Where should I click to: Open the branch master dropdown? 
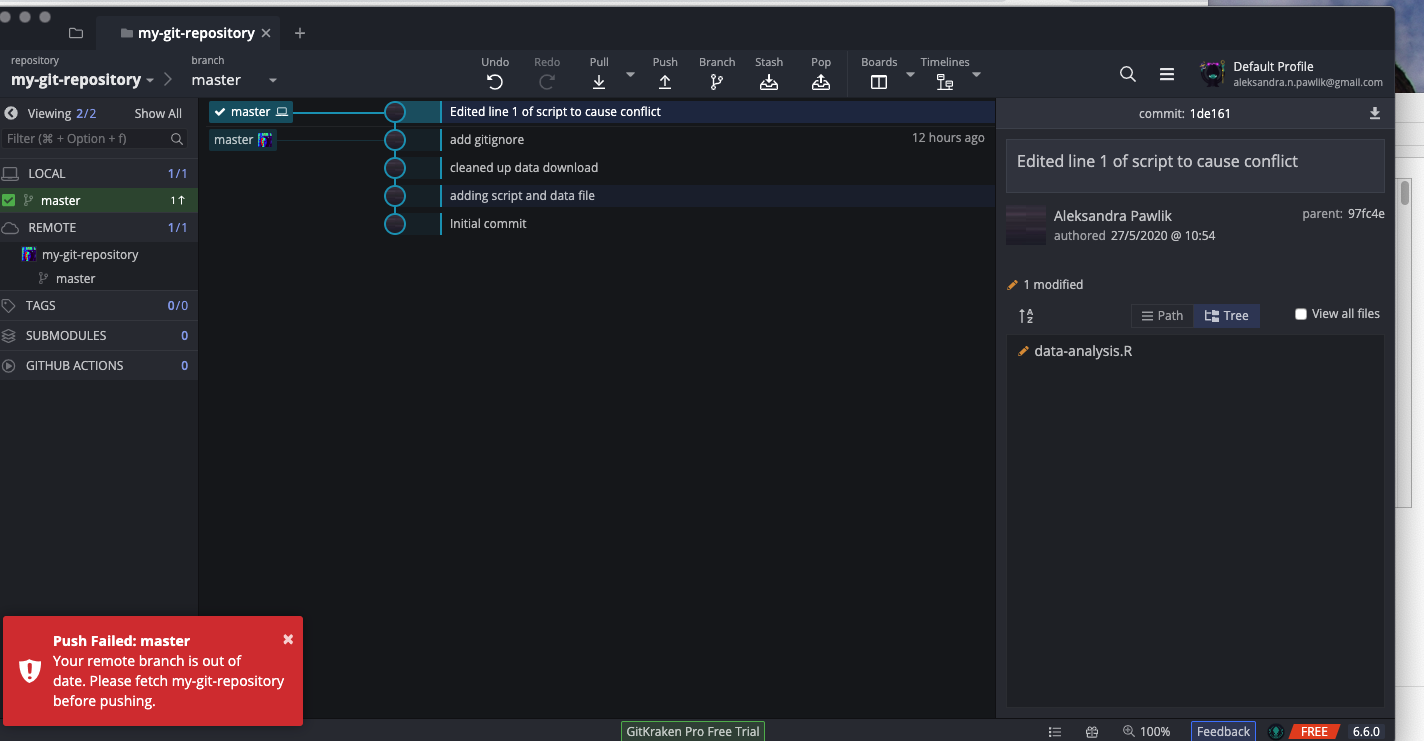(x=273, y=80)
